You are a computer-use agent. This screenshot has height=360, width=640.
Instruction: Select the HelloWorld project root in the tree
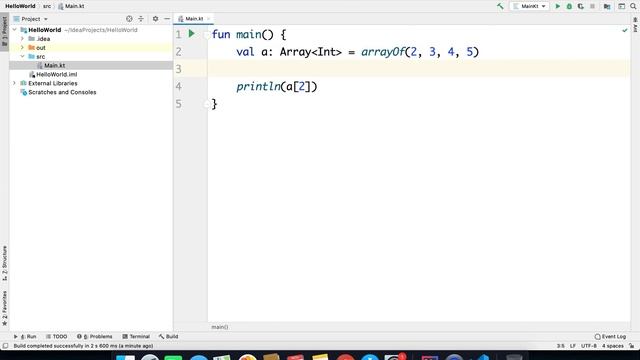44,30
